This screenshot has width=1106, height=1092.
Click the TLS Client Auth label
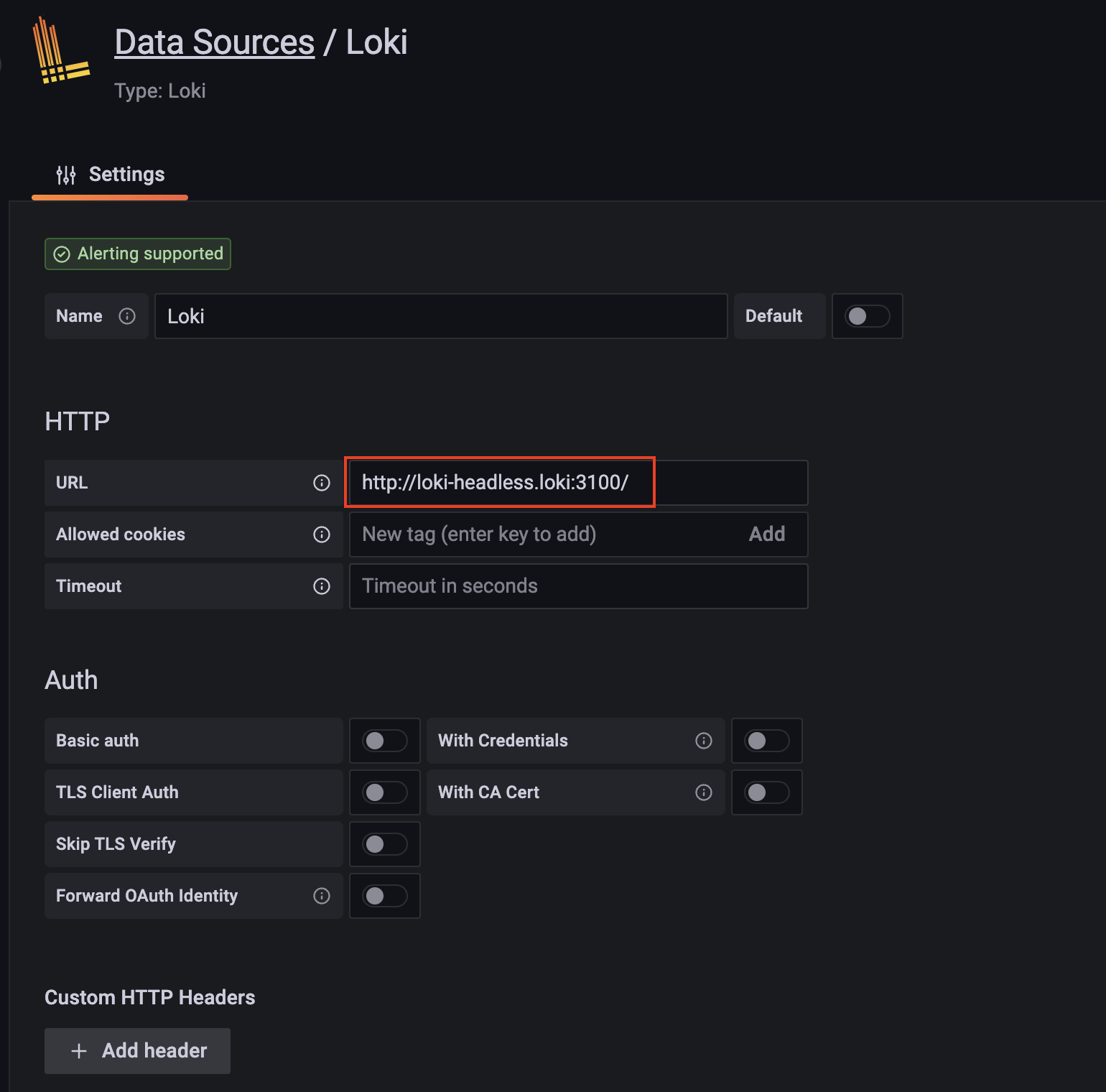pyautogui.click(x=118, y=792)
